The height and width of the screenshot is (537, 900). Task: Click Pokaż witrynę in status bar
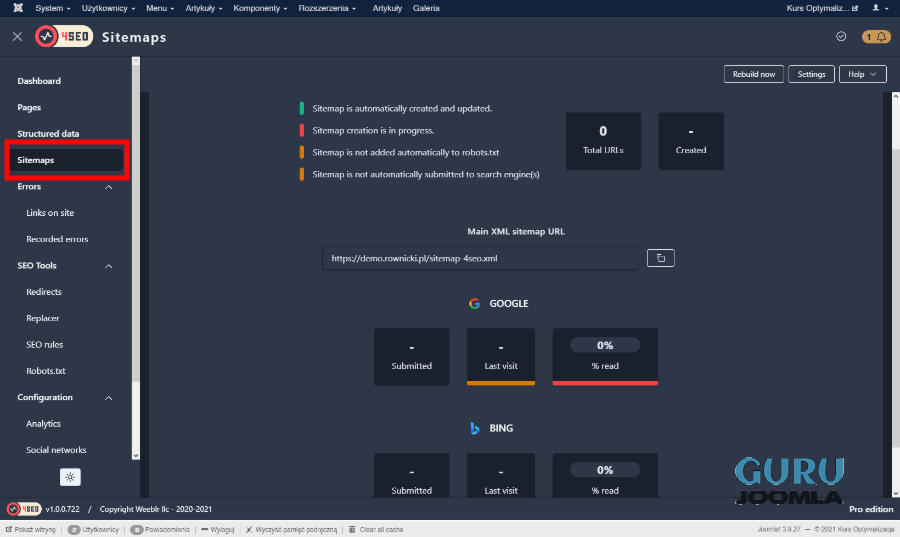pos(31,530)
